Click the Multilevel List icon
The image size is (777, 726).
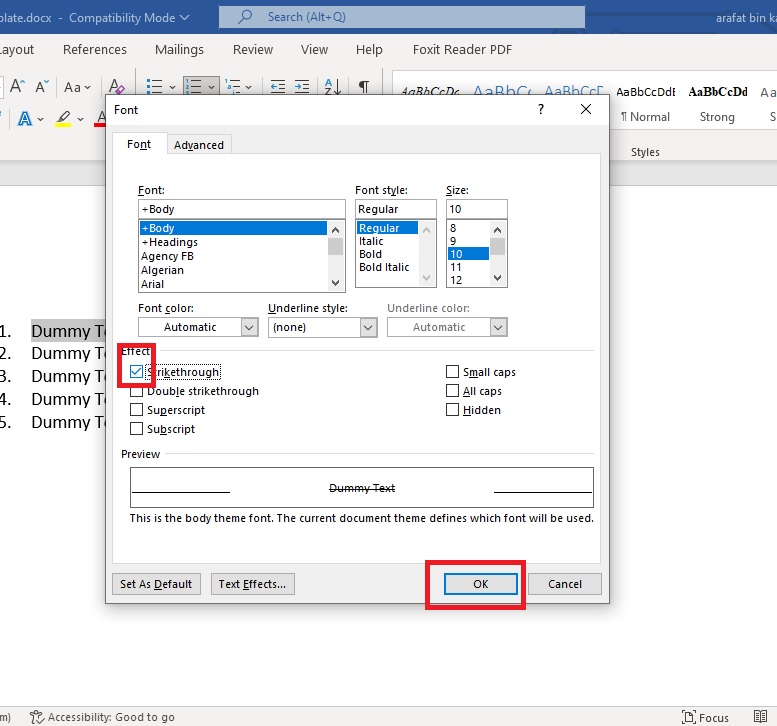[233, 87]
